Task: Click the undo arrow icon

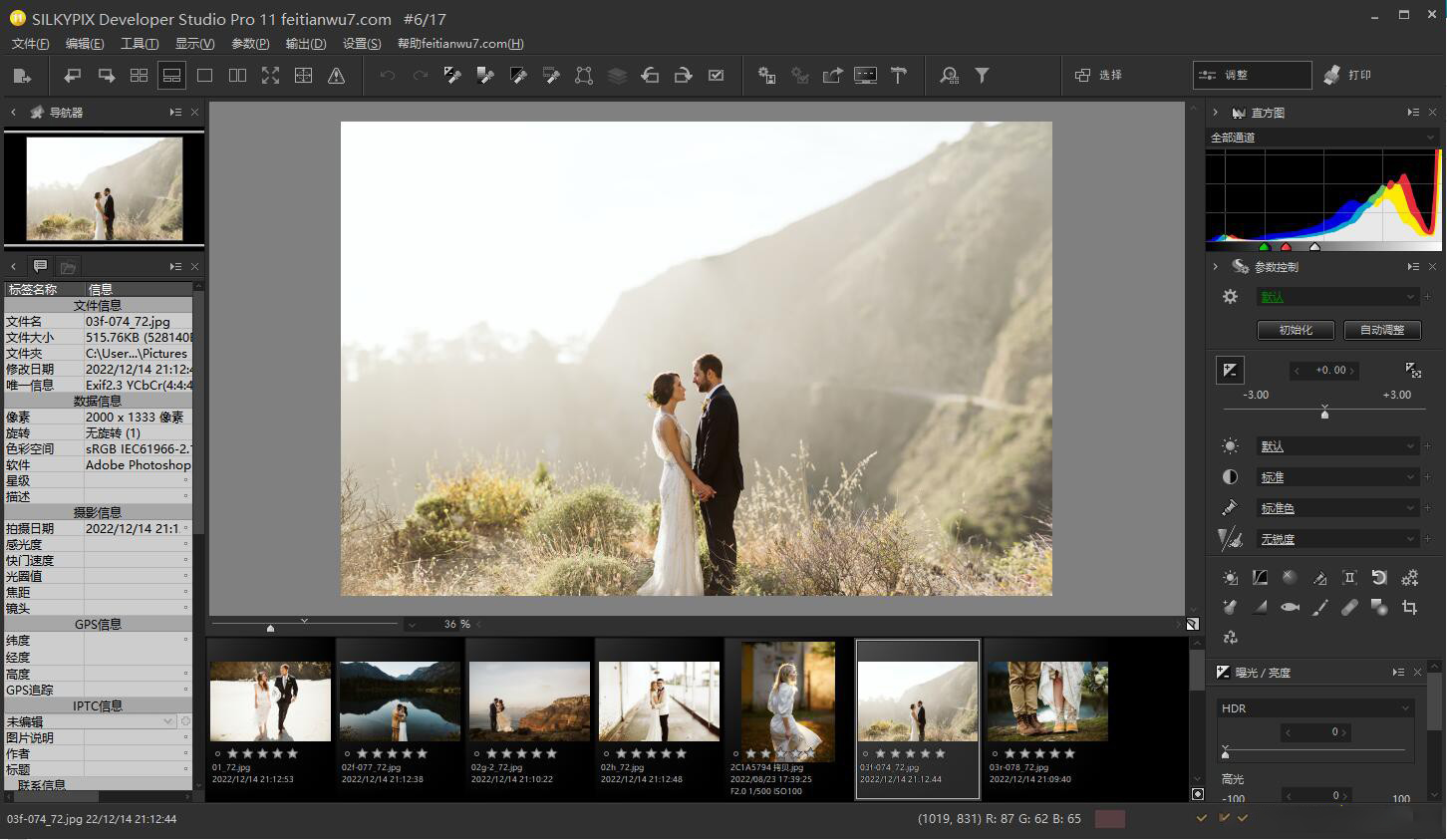Action: (x=387, y=75)
